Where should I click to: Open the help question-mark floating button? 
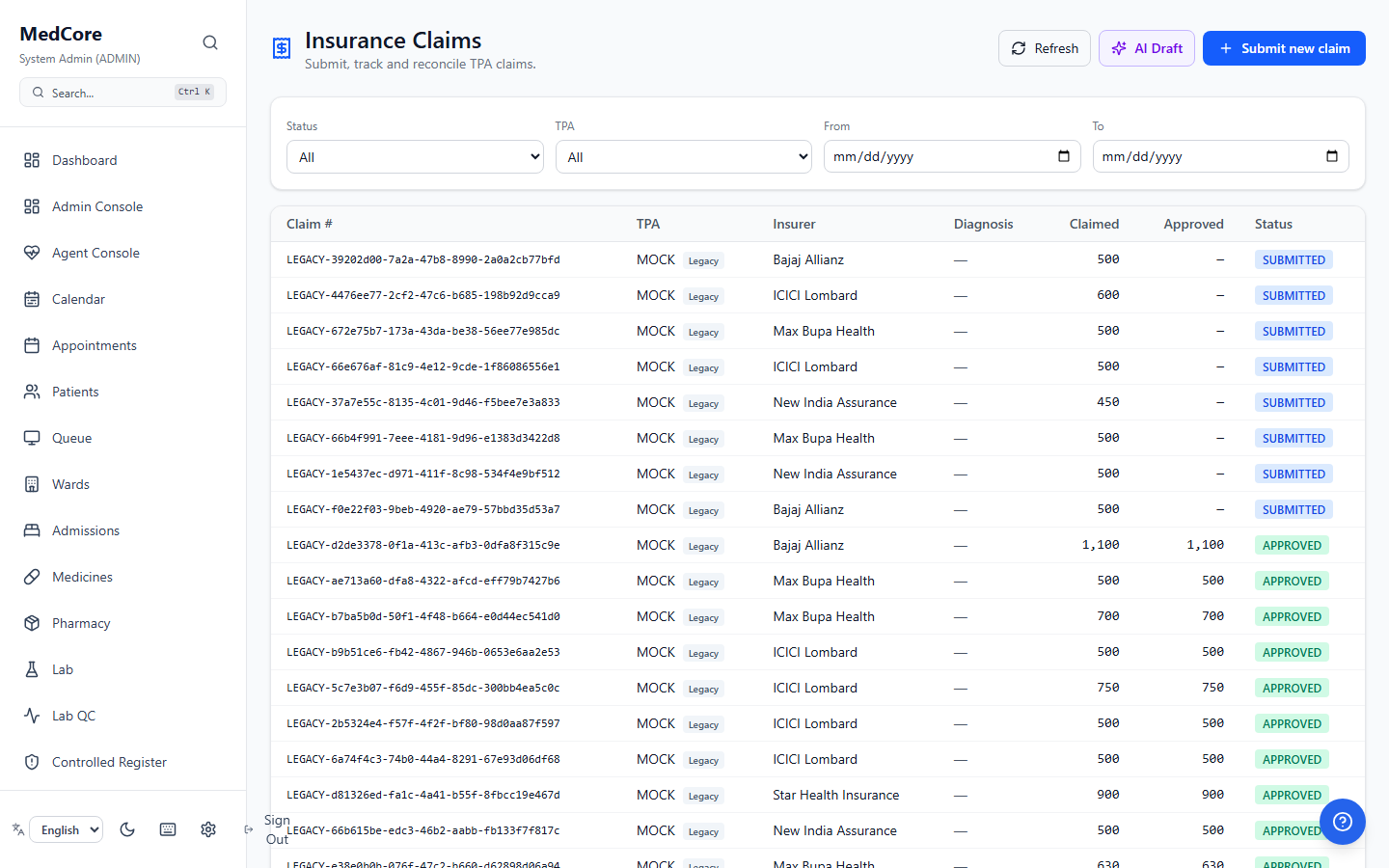pyautogui.click(x=1343, y=822)
